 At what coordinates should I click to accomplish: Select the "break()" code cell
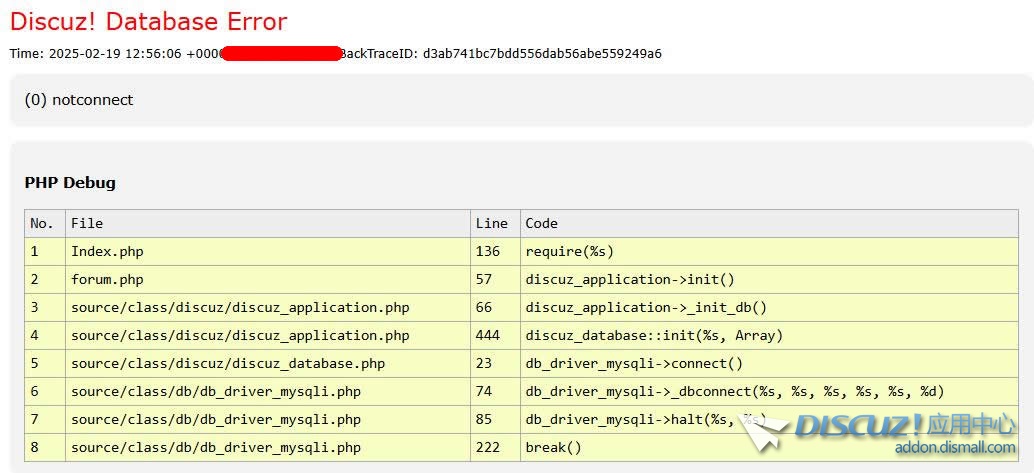[553, 447]
